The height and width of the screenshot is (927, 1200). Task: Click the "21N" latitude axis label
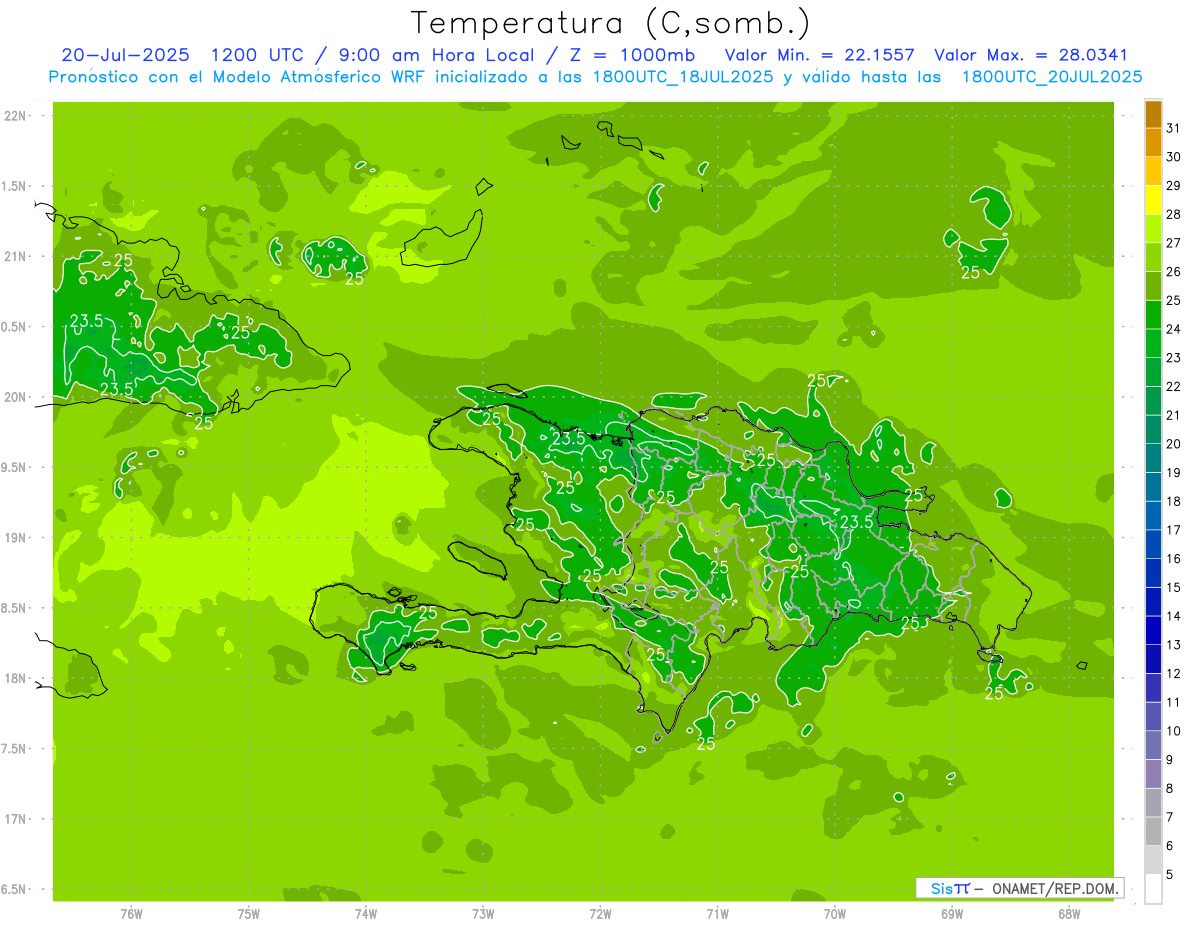pyautogui.click(x=15, y=257)
